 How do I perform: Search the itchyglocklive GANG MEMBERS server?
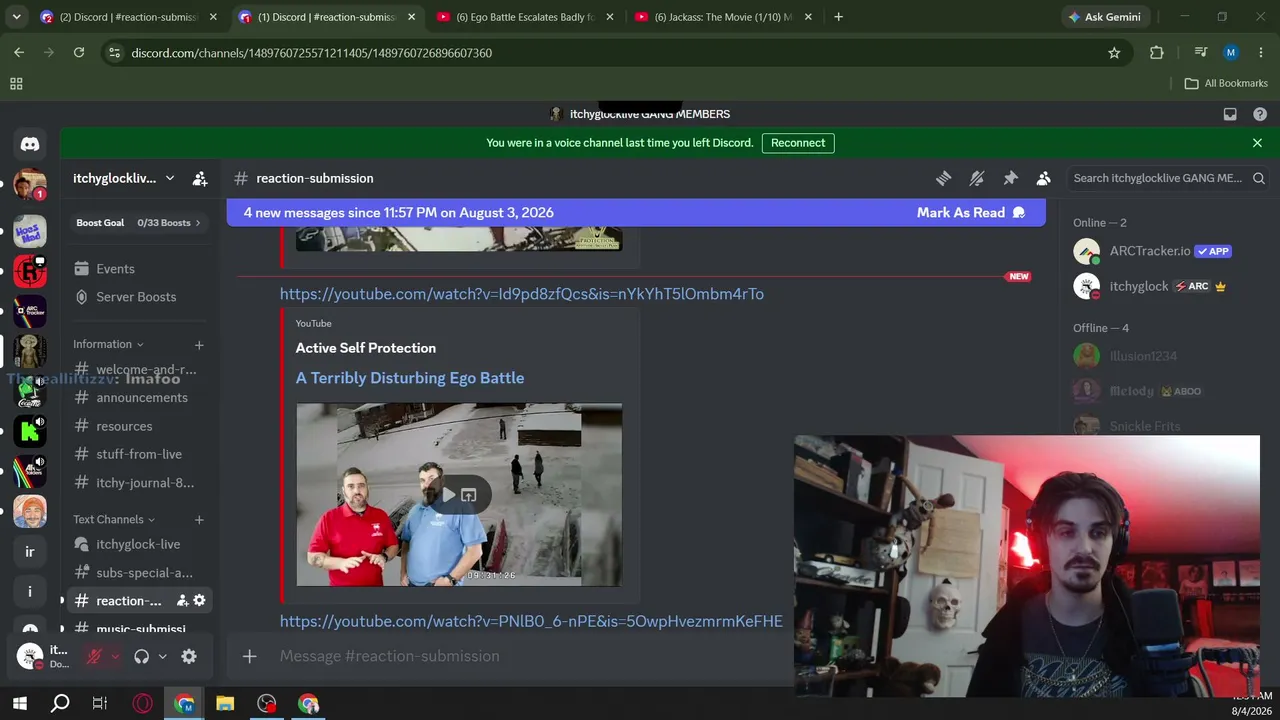[x=1168, y=178]
